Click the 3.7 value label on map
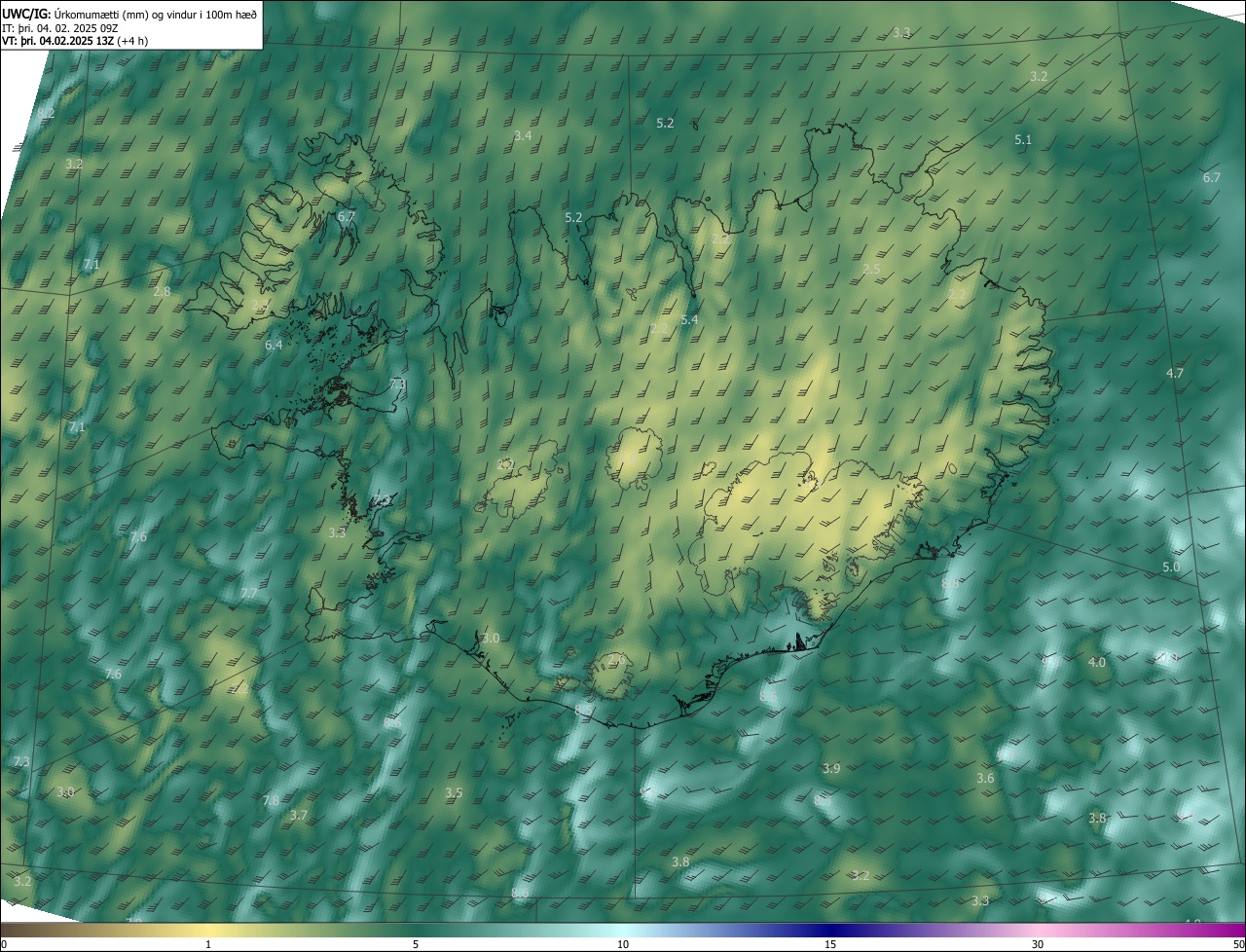This screenshot has height=952, width=1246. (x=299, y=816)
